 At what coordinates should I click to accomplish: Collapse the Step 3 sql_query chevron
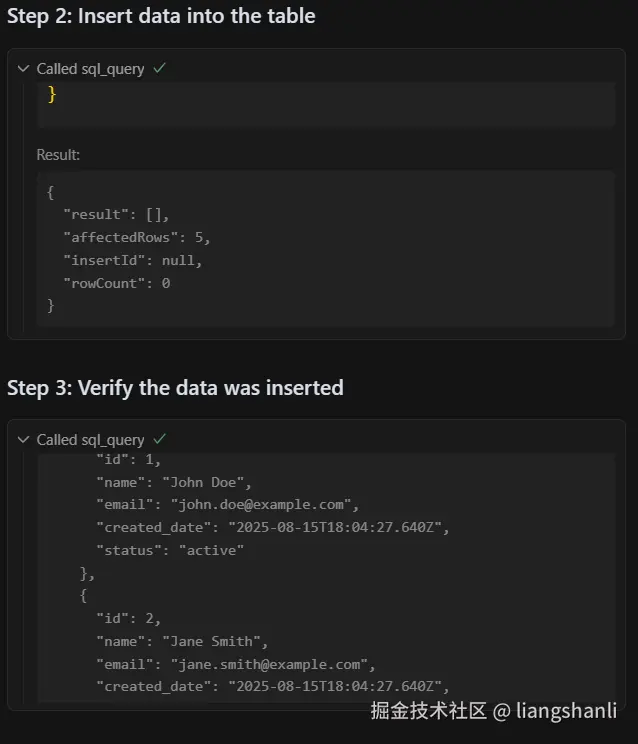click(24, 440)
